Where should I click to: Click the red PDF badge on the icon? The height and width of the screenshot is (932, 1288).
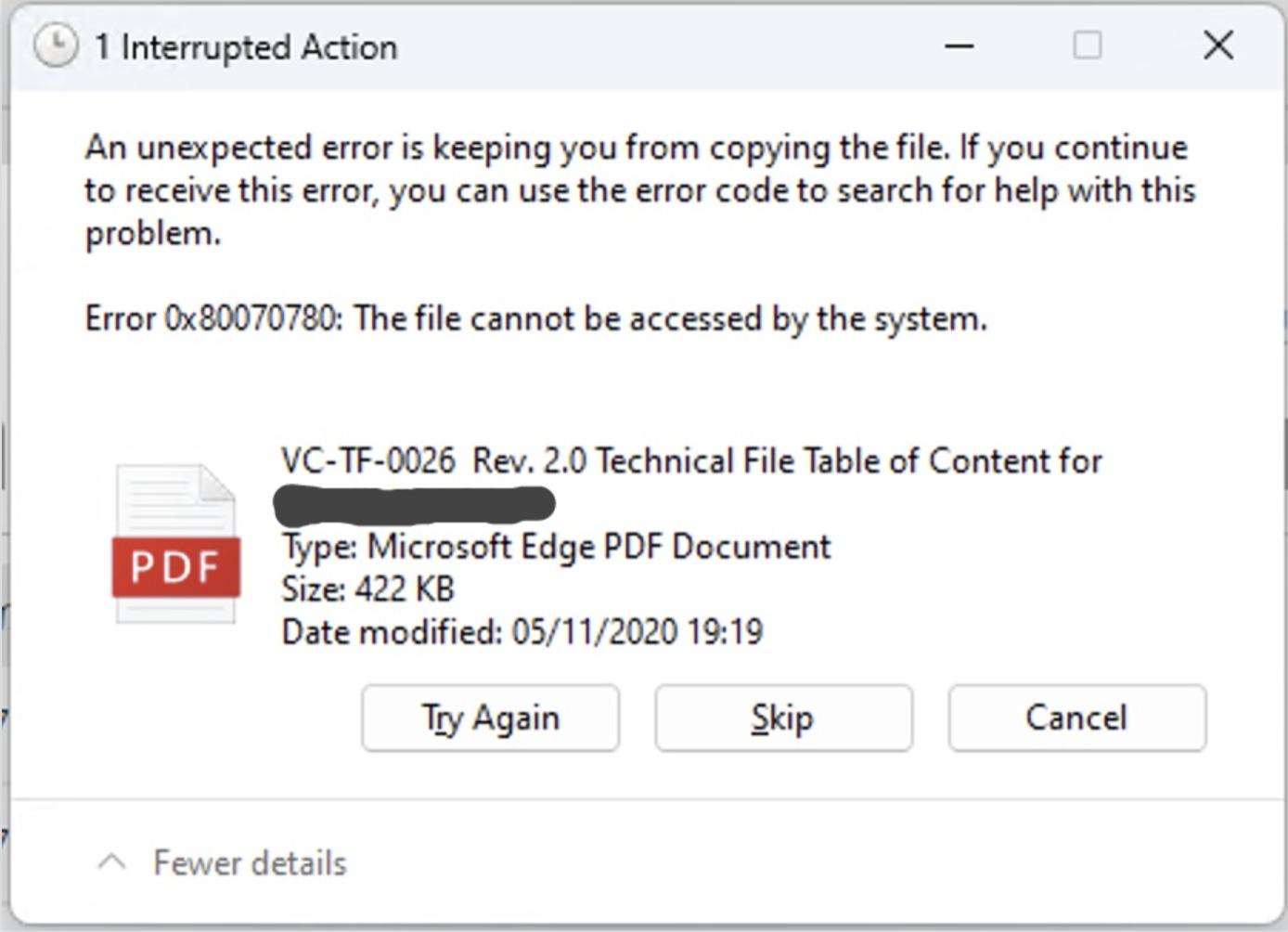175,566
